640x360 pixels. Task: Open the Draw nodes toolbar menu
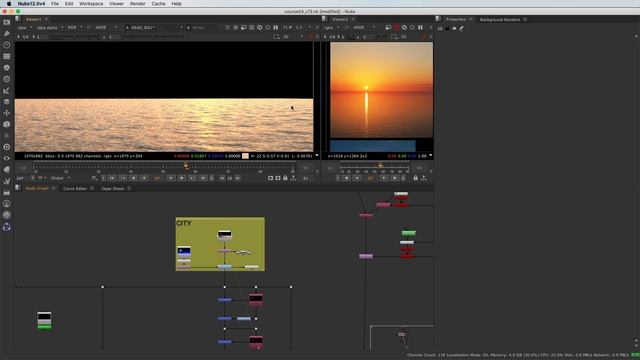coord(7,33)
